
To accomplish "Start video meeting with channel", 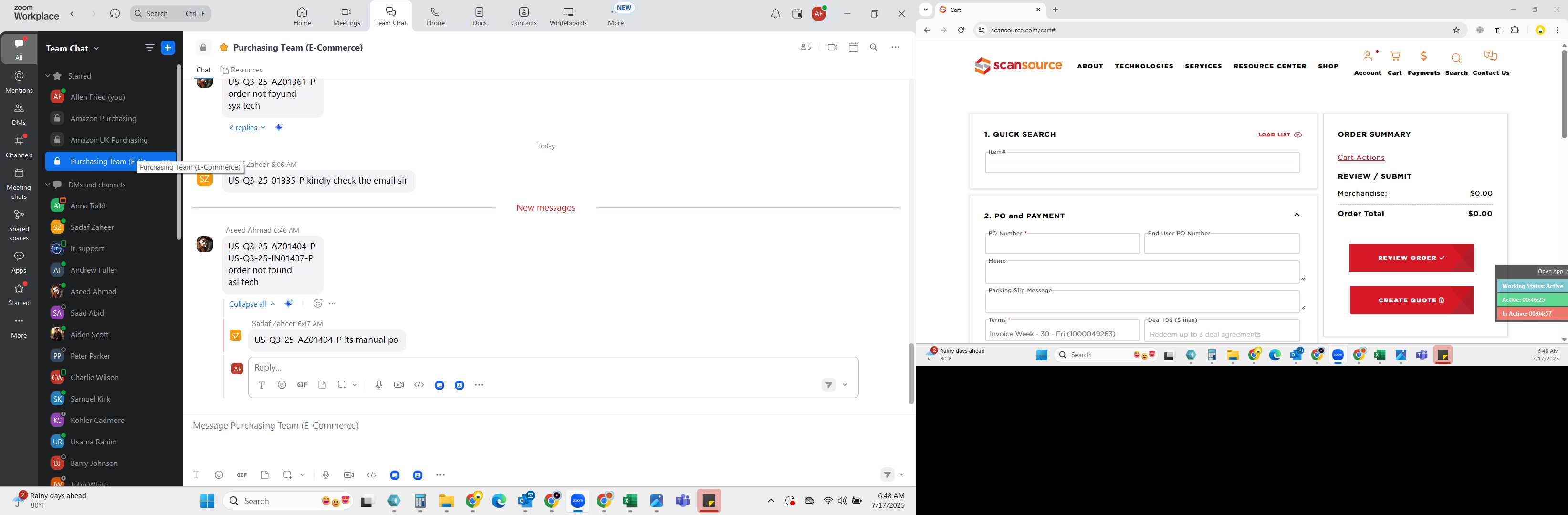I will point(833,47).
